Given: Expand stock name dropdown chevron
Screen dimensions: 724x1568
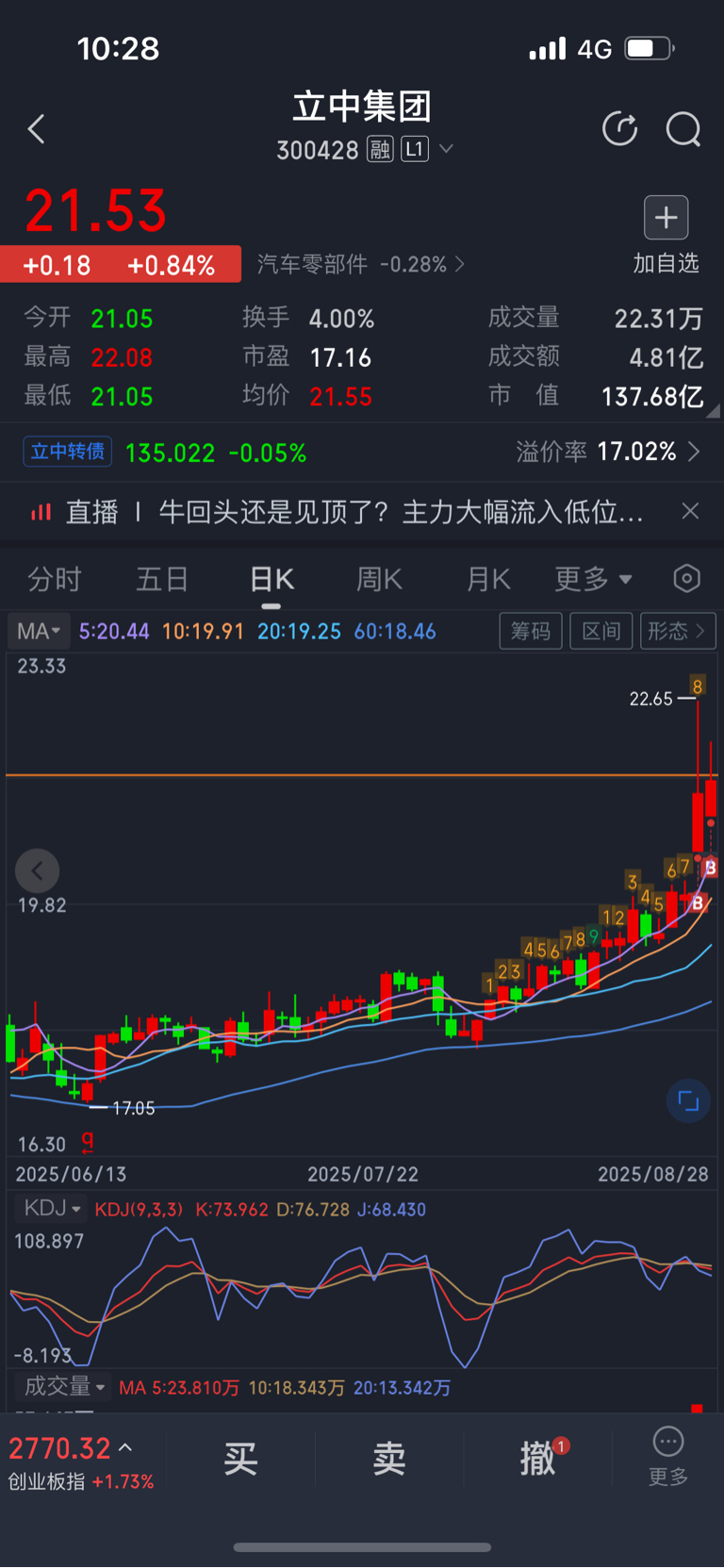Looking at the screenshot, I should point(447,149).
